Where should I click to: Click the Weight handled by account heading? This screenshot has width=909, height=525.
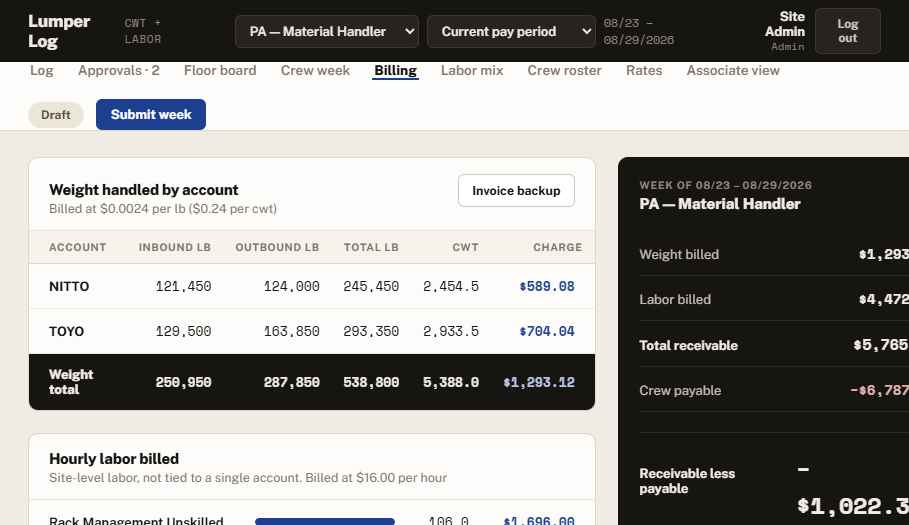coord(144,189)
